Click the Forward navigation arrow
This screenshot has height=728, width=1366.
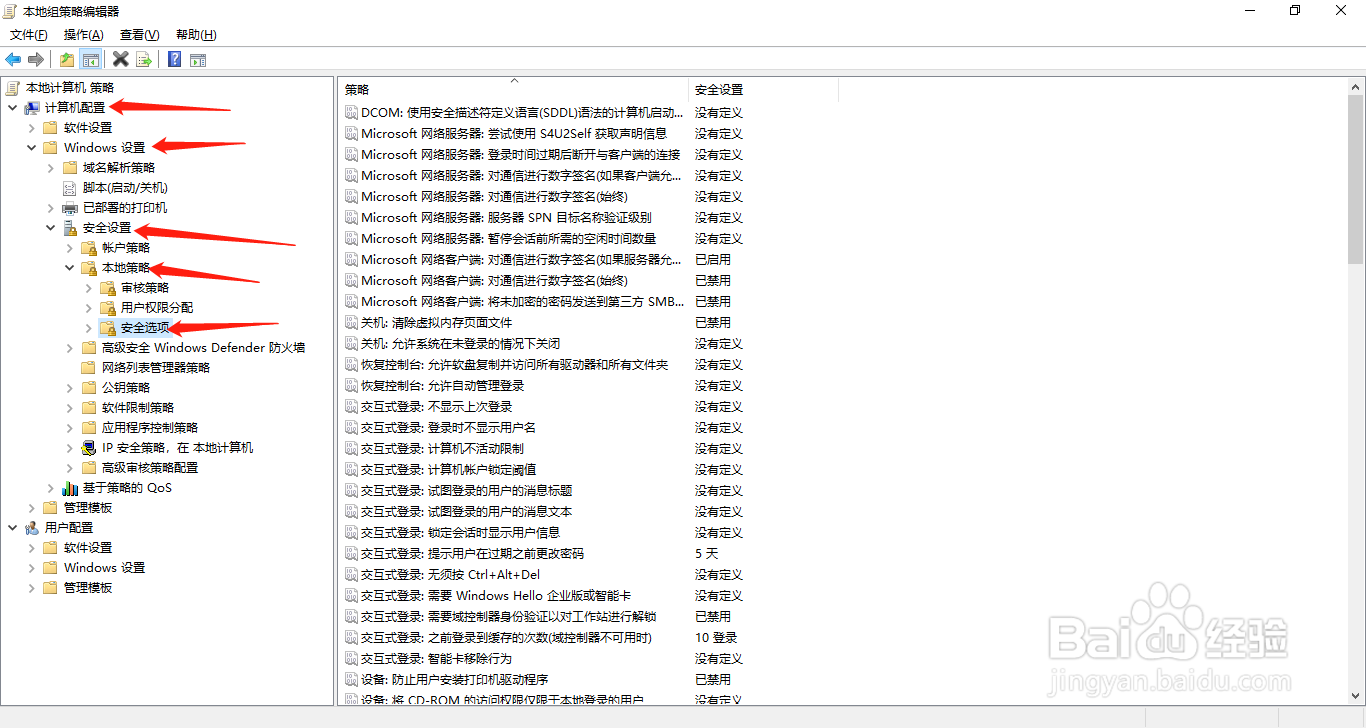(x=36, y=59)
